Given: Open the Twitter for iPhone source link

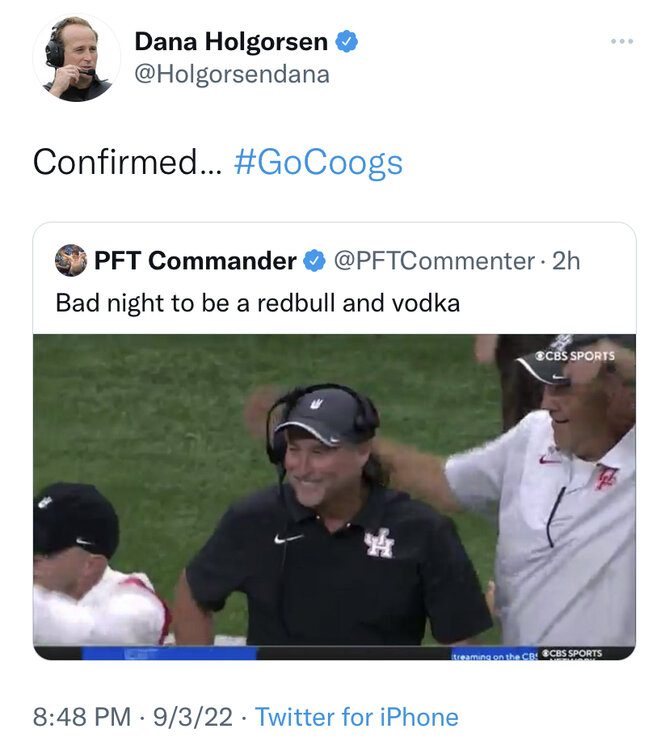Looking at the screenshot, I should pos(356,717).
